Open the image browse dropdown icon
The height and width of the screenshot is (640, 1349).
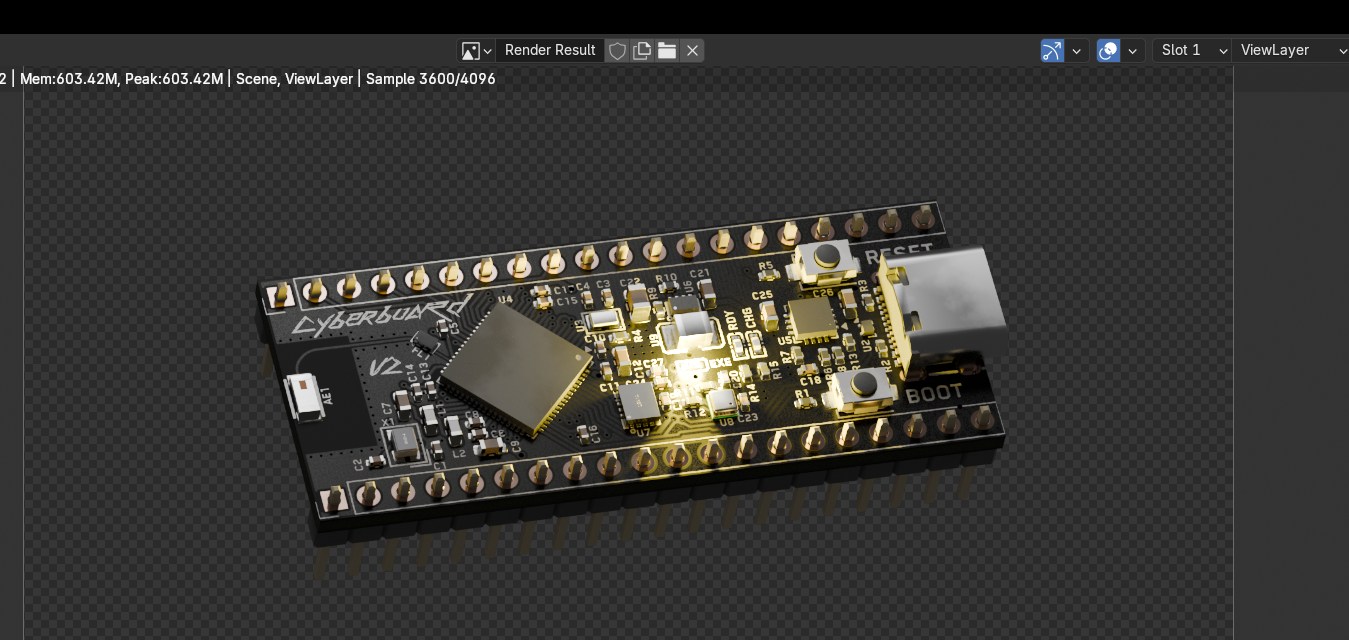[x=475, y=50]
